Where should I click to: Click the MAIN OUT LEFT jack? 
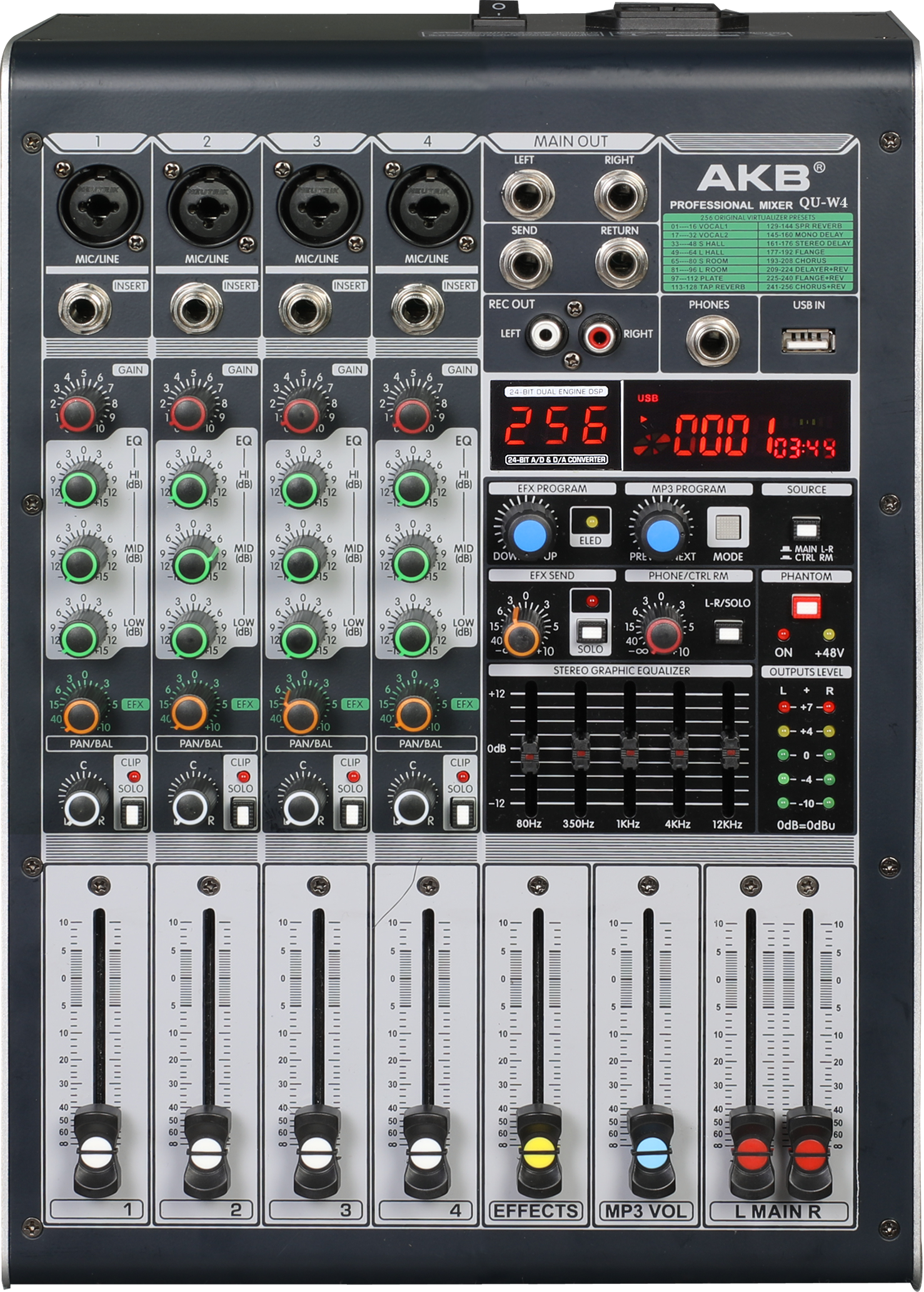pyautogui.click(x=528, y=195)
